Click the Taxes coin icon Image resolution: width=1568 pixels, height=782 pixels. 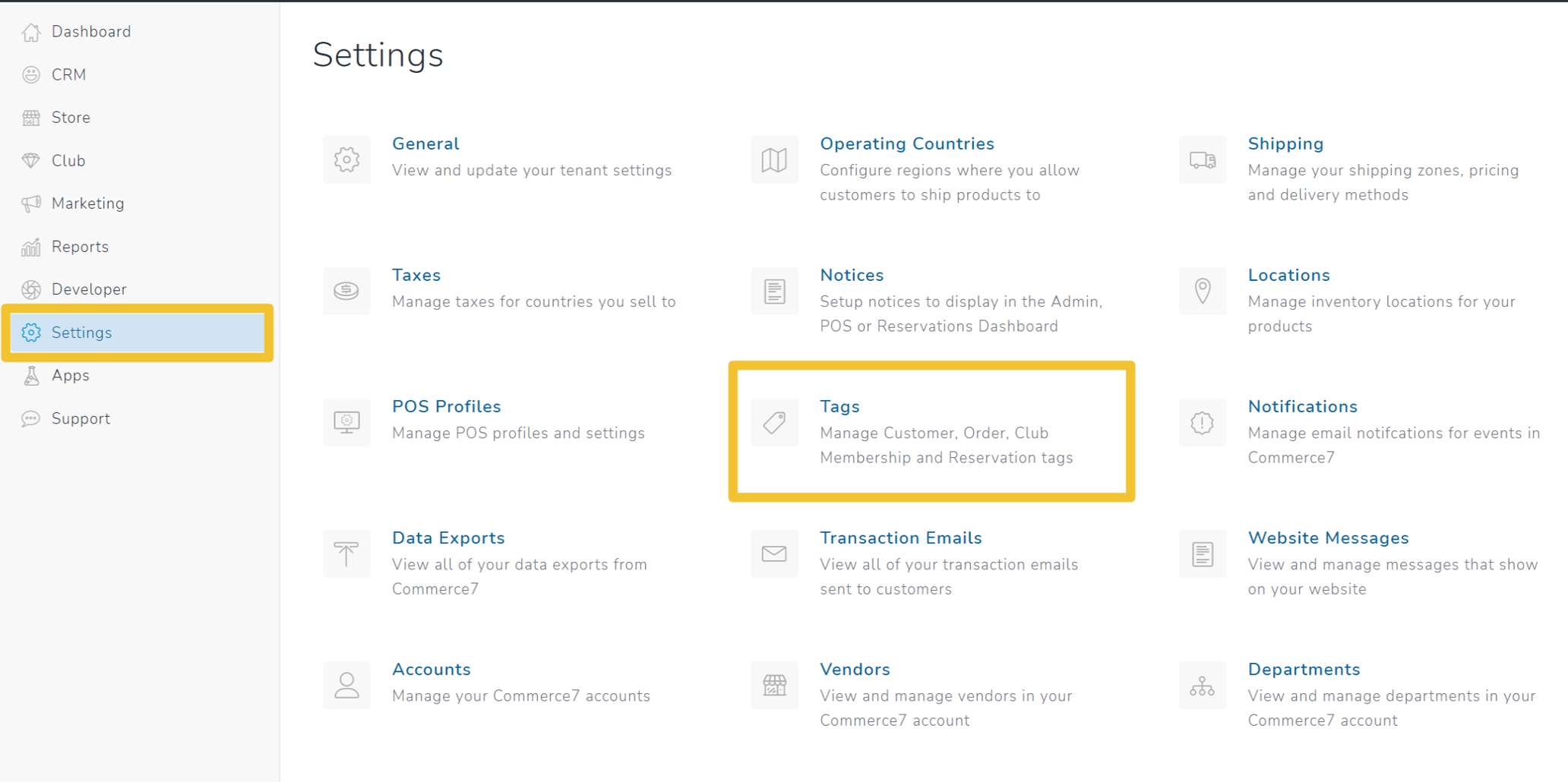click(x=346, y=291)
